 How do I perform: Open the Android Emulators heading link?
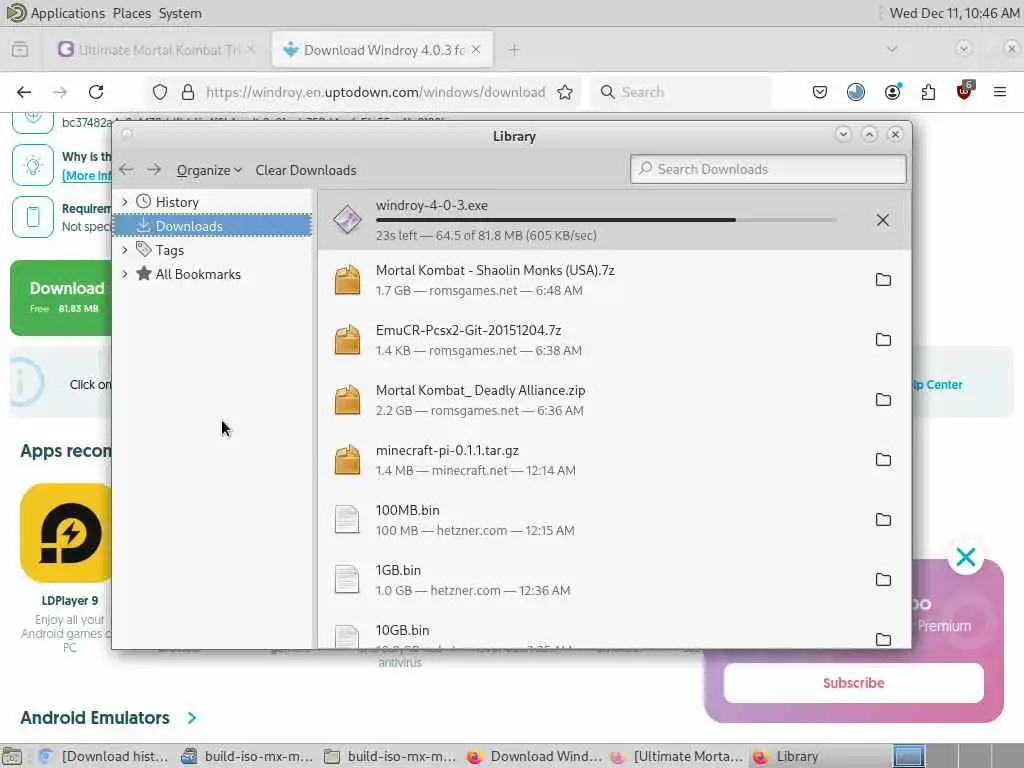[95, 718]
